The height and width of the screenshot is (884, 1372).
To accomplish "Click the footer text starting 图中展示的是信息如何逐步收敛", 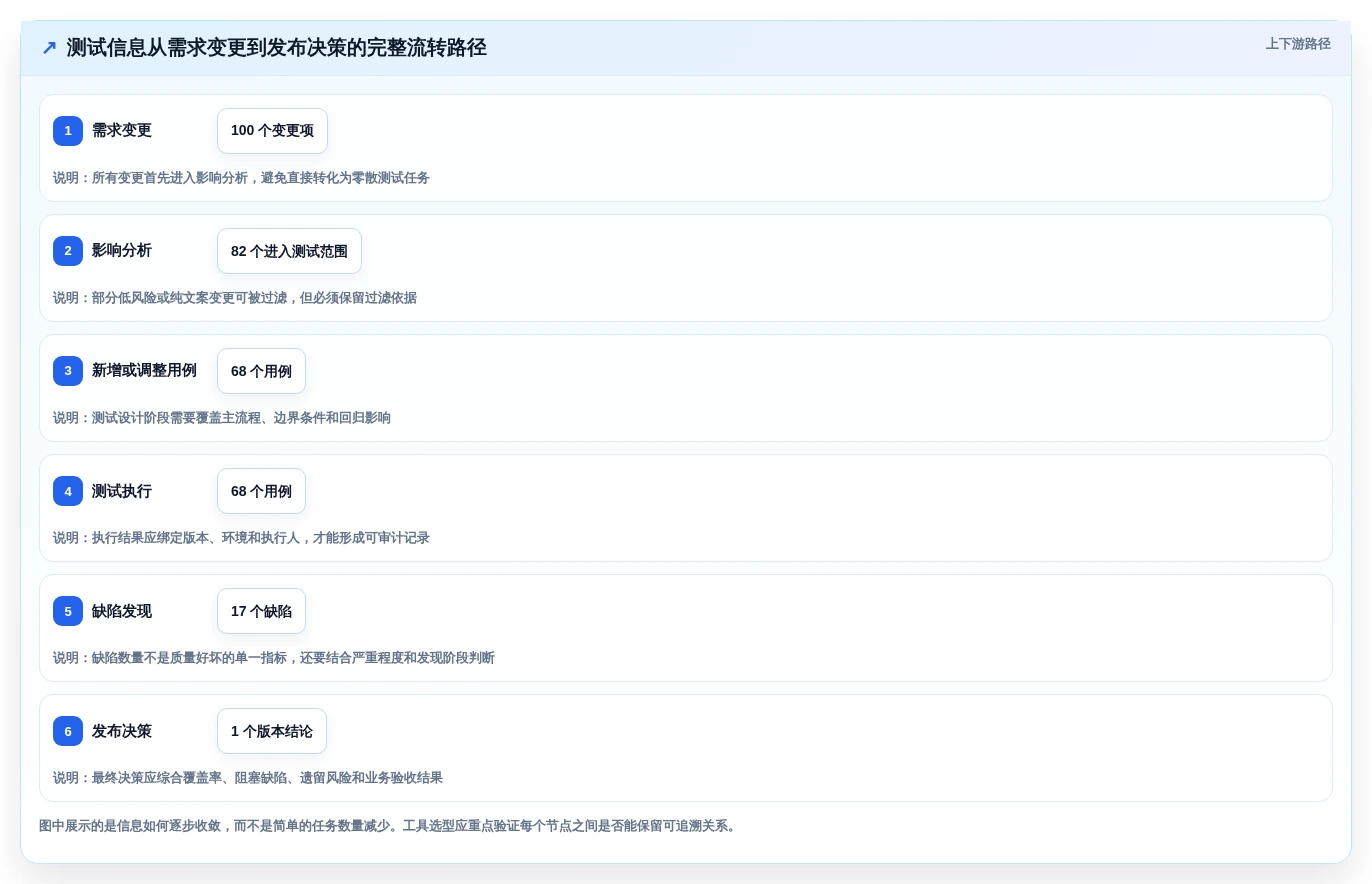I will click(390, 826).
